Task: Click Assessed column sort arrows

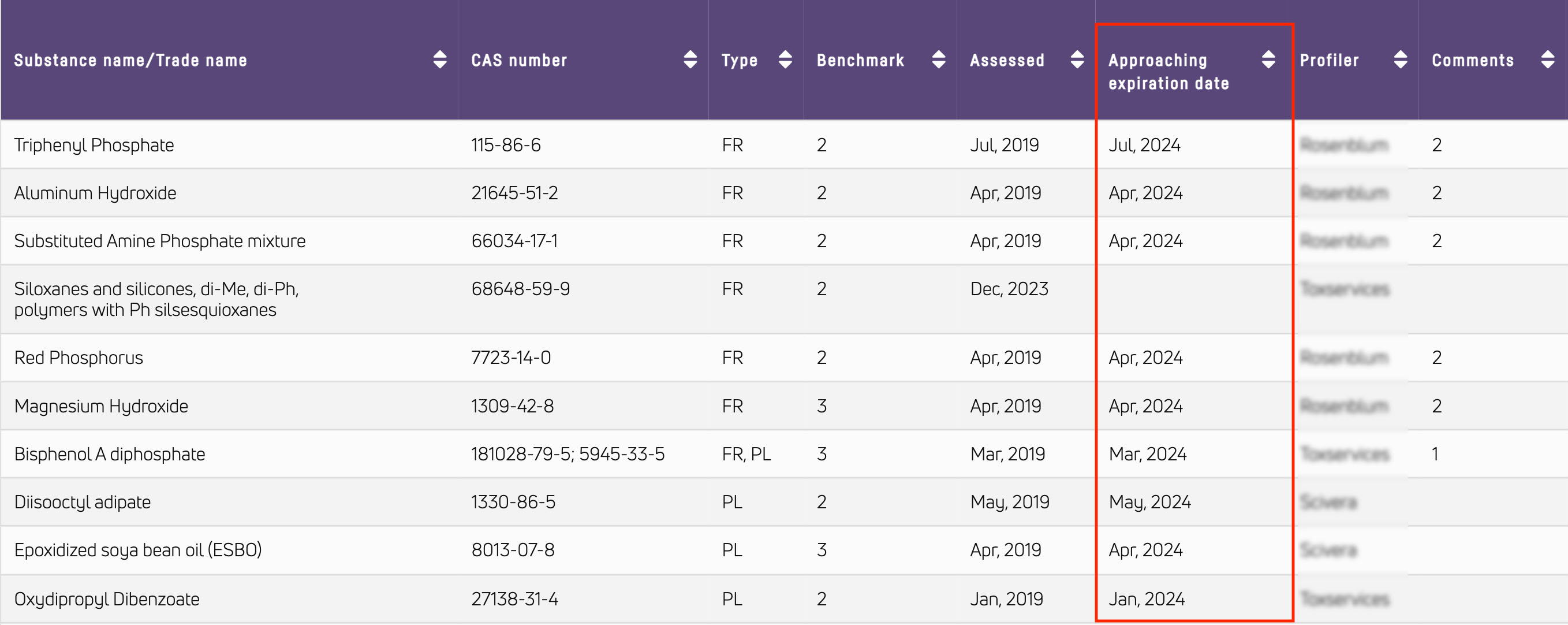Action: [1076, 59]
